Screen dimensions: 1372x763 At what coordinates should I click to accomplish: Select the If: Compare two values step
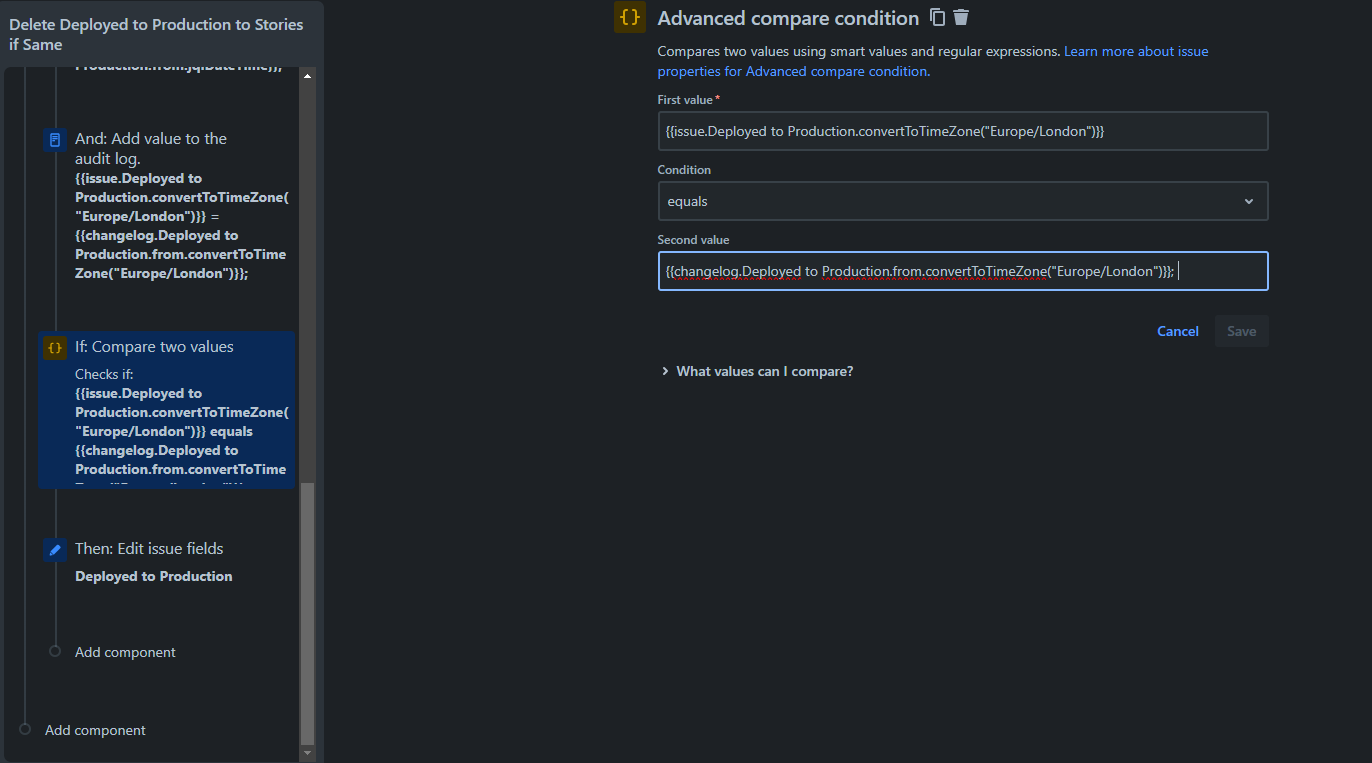point(168,411)
